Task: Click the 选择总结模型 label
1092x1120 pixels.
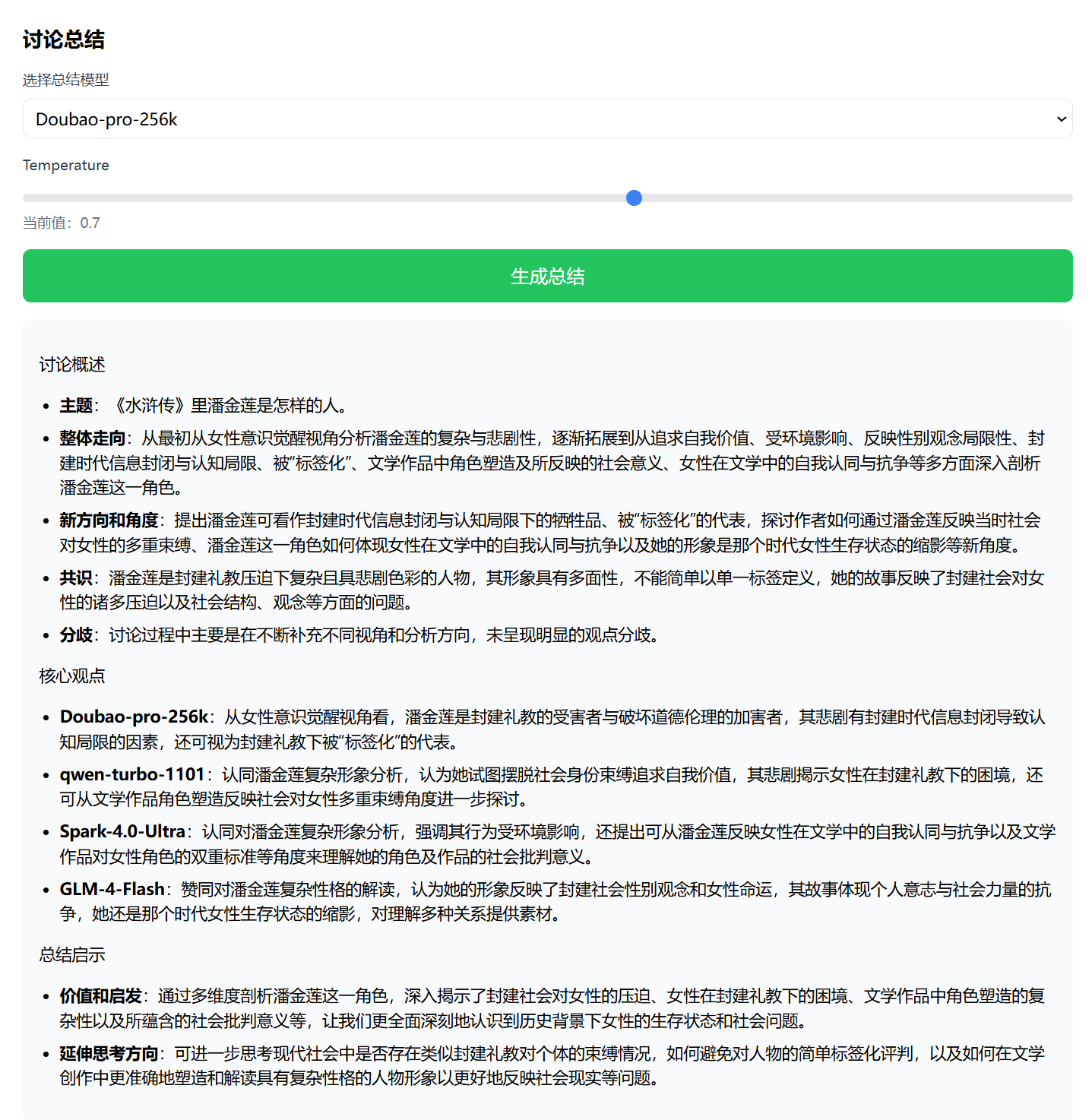Action: point(65,80)
